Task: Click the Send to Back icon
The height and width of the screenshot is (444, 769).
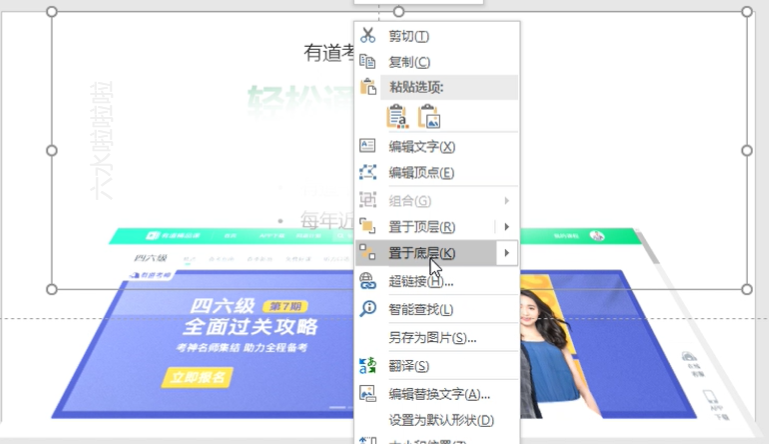Action: [x=367, y=252]
